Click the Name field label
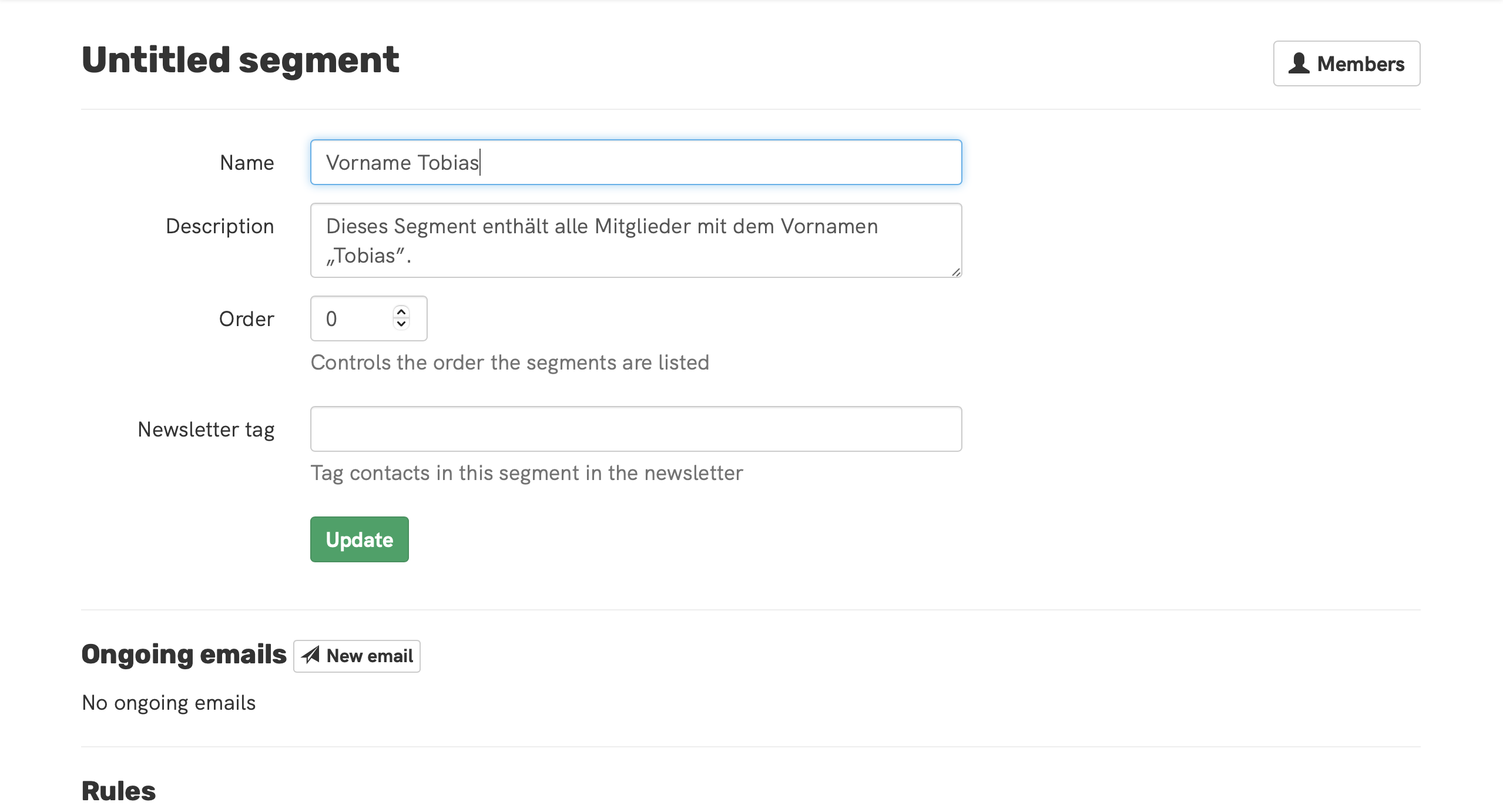This screenshot has height=812, width=1503. 247,163
